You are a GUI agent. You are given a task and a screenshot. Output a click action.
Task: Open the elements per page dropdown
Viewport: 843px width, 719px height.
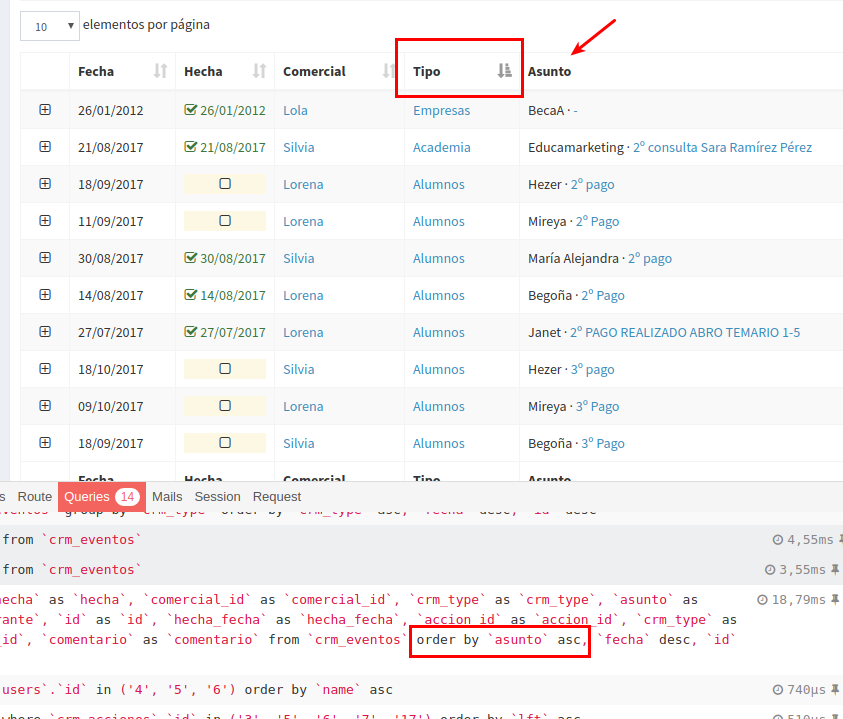(49, 26)
